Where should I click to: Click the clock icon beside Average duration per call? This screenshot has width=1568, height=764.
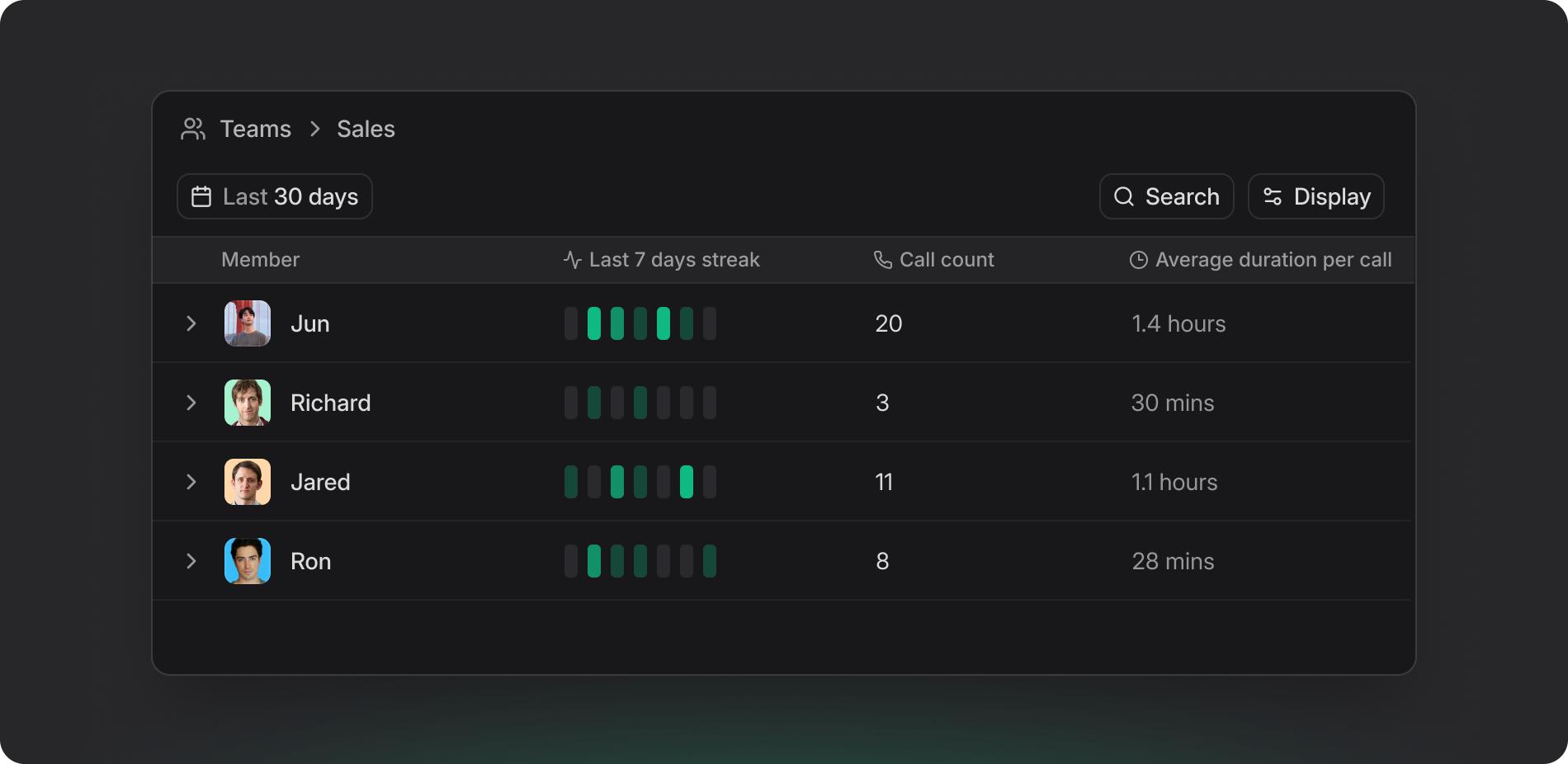pyautogui.click(x=1137, y=259)
